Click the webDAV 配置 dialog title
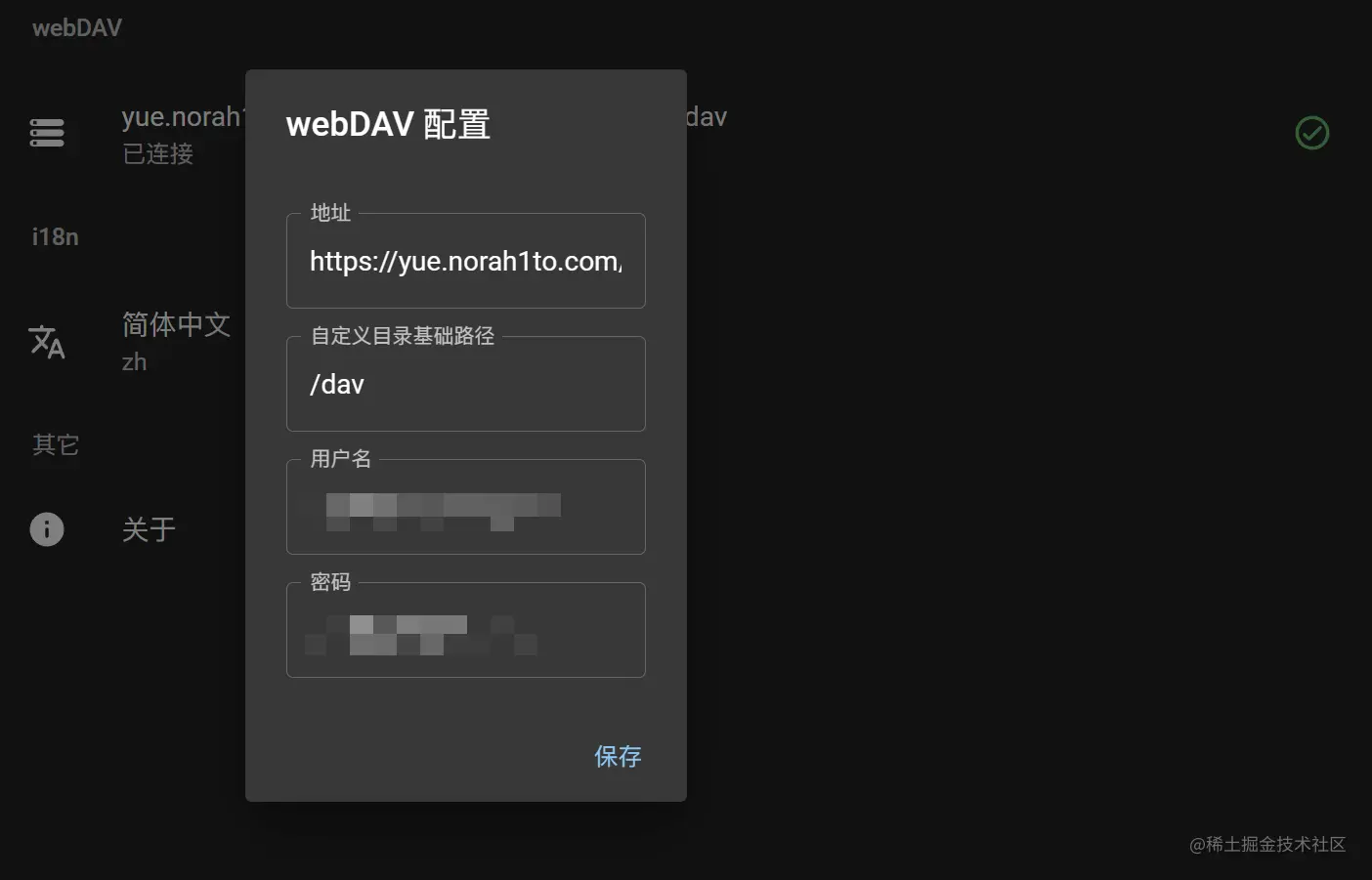 click(388, 124)
